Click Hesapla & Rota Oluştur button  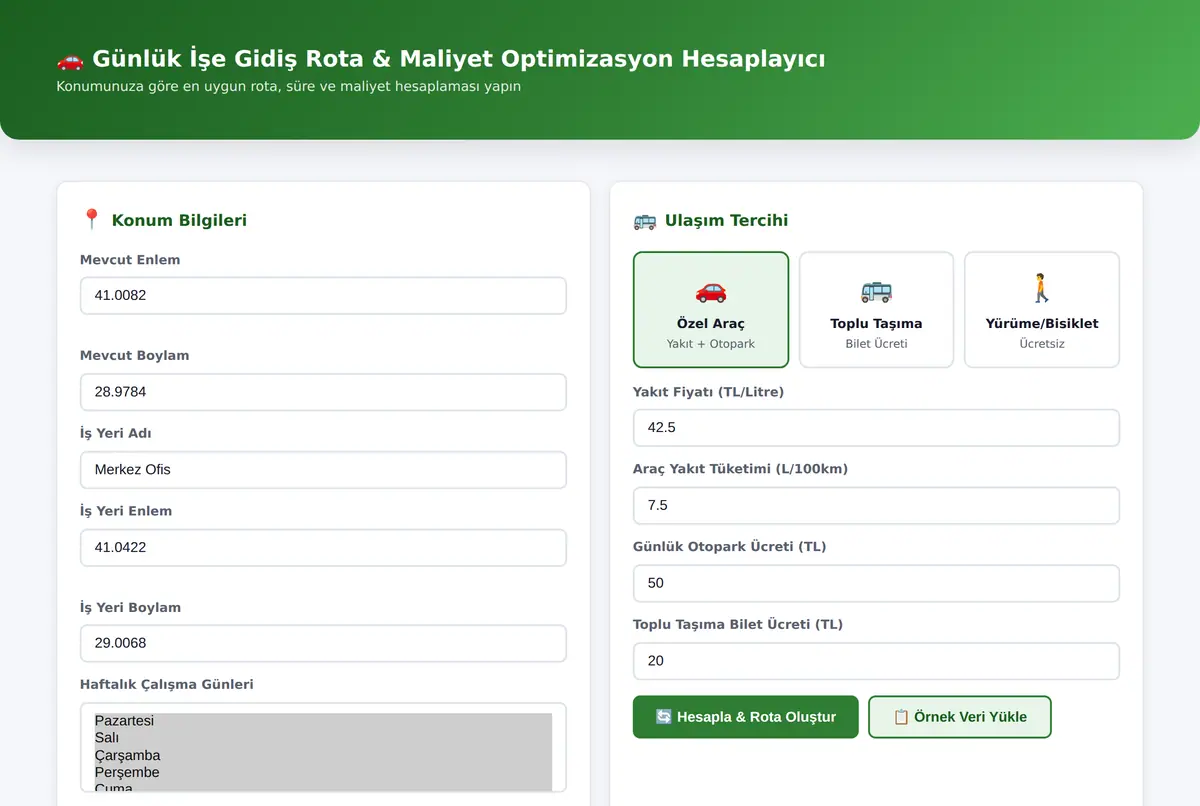[746, 717]
